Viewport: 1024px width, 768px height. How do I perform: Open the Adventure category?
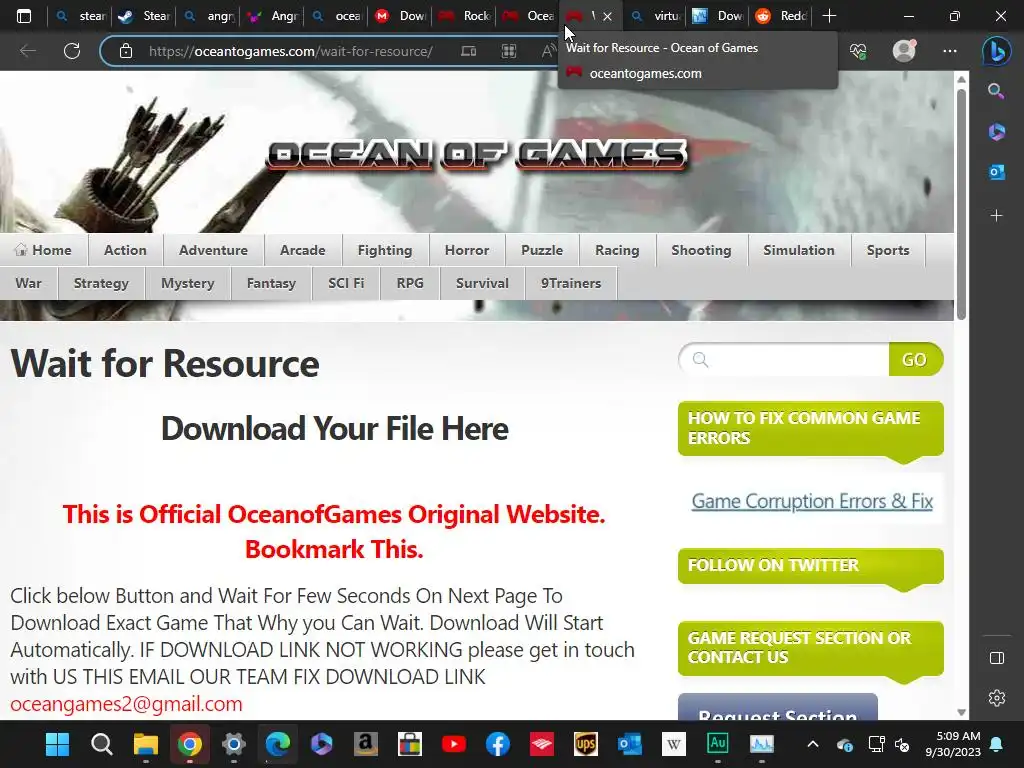click(214, 250)
